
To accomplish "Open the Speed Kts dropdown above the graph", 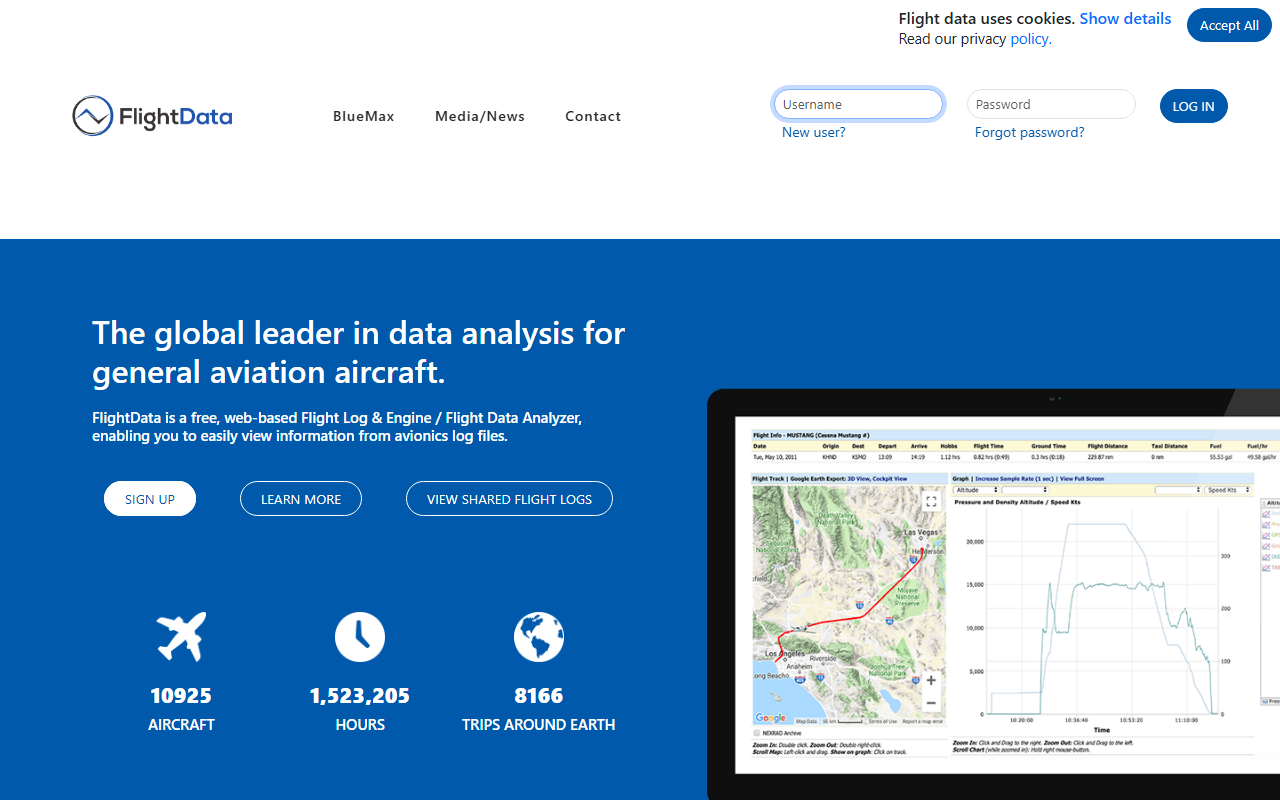I will 1229,490.
